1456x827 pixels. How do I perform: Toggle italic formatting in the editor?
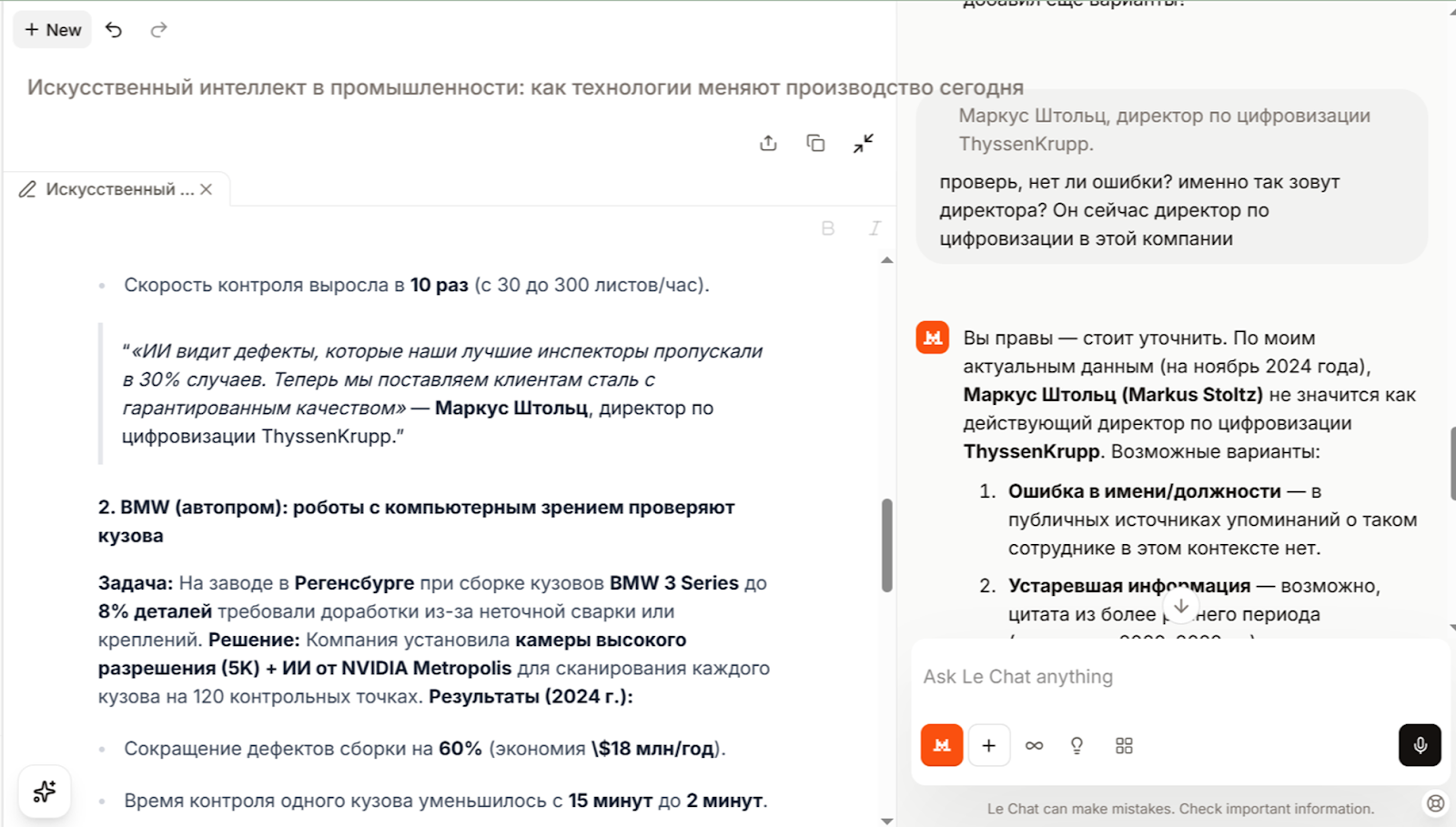[875, 228]
